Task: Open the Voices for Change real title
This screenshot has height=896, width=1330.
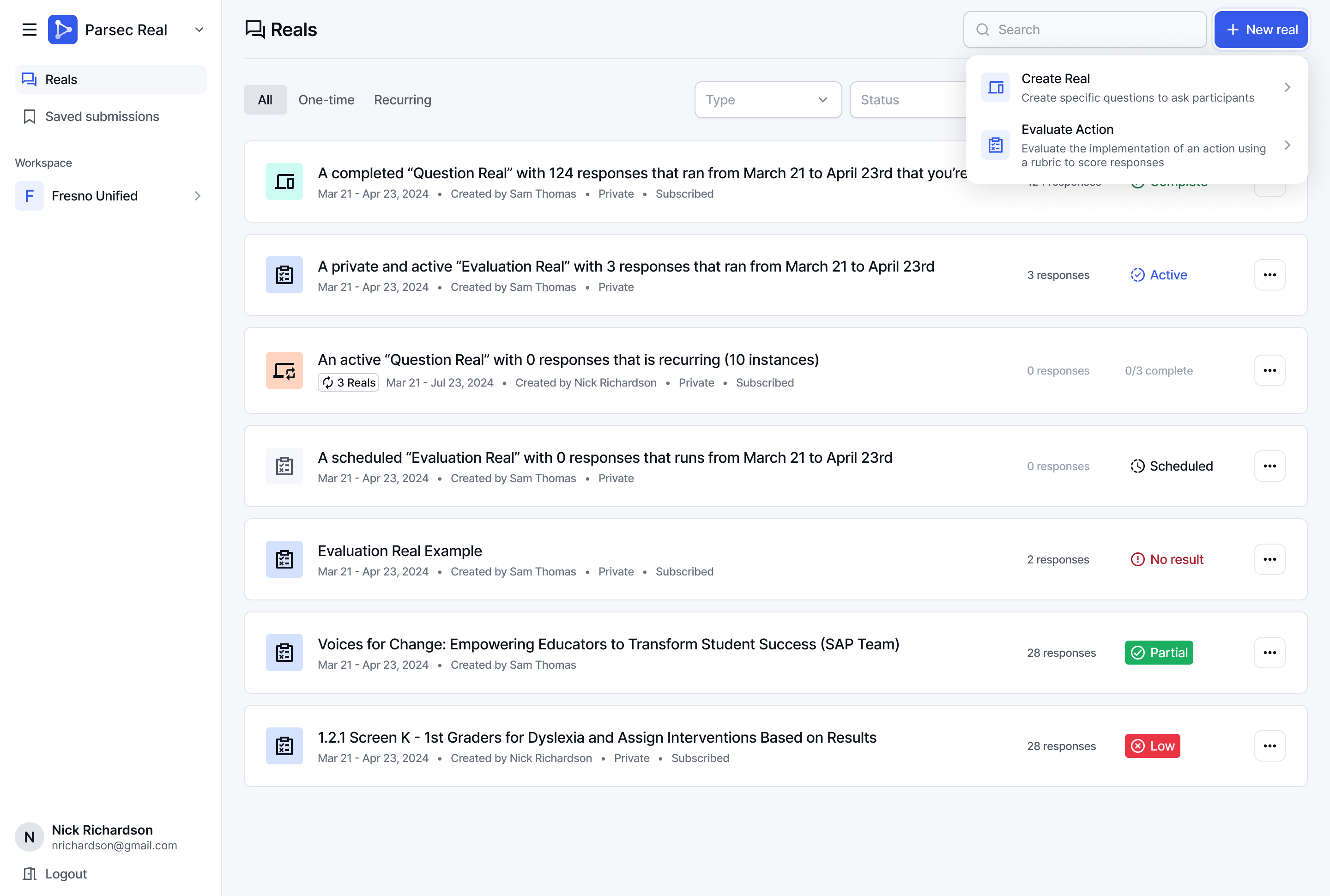Action: [608, 644]
